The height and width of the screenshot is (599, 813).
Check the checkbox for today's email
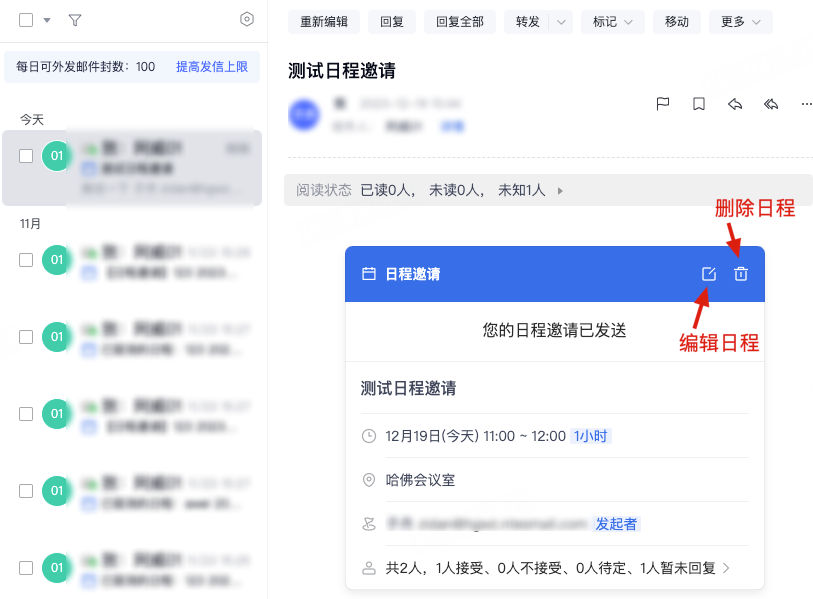[x=26, y=156]
